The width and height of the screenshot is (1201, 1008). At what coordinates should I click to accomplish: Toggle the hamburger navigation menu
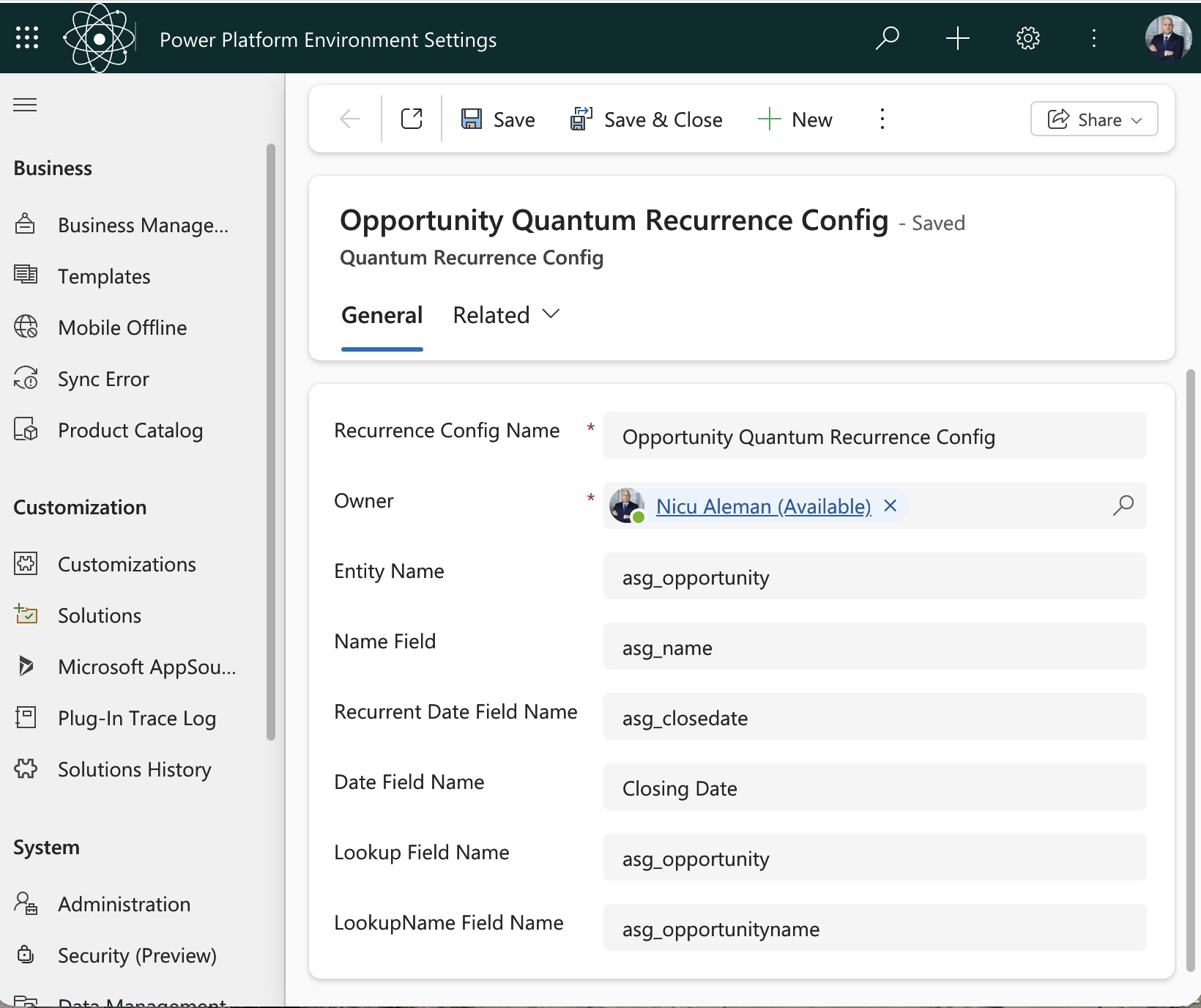tap(25, 105)
